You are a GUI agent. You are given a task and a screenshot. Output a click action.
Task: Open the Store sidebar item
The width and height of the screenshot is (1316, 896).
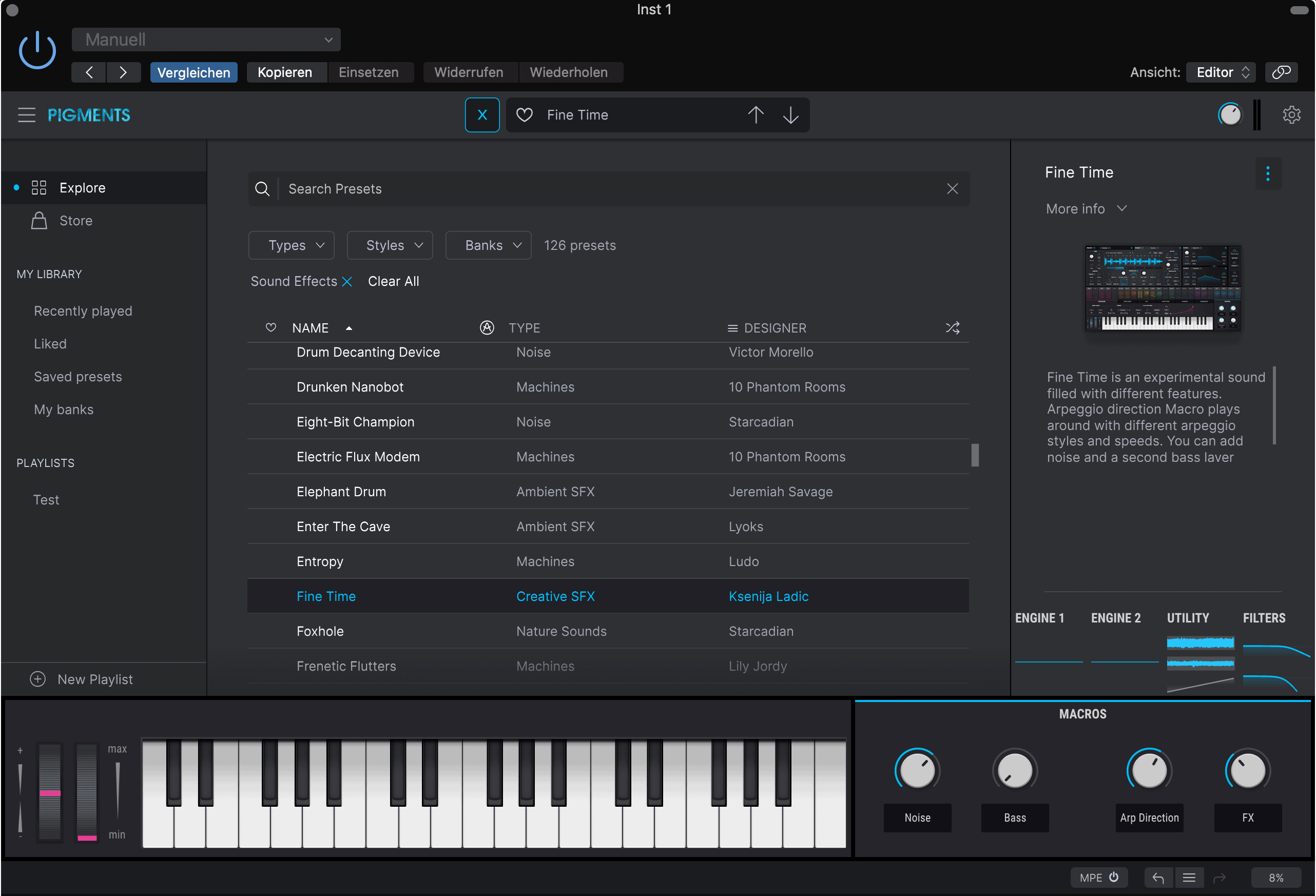[104, 221]
